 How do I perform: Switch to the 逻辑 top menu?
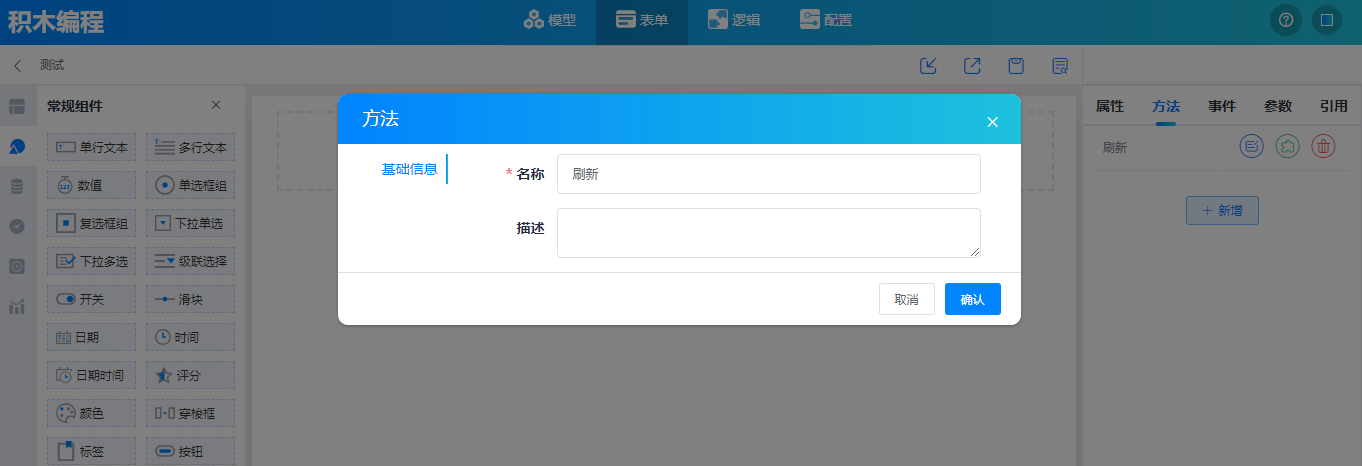coord(734,20)
